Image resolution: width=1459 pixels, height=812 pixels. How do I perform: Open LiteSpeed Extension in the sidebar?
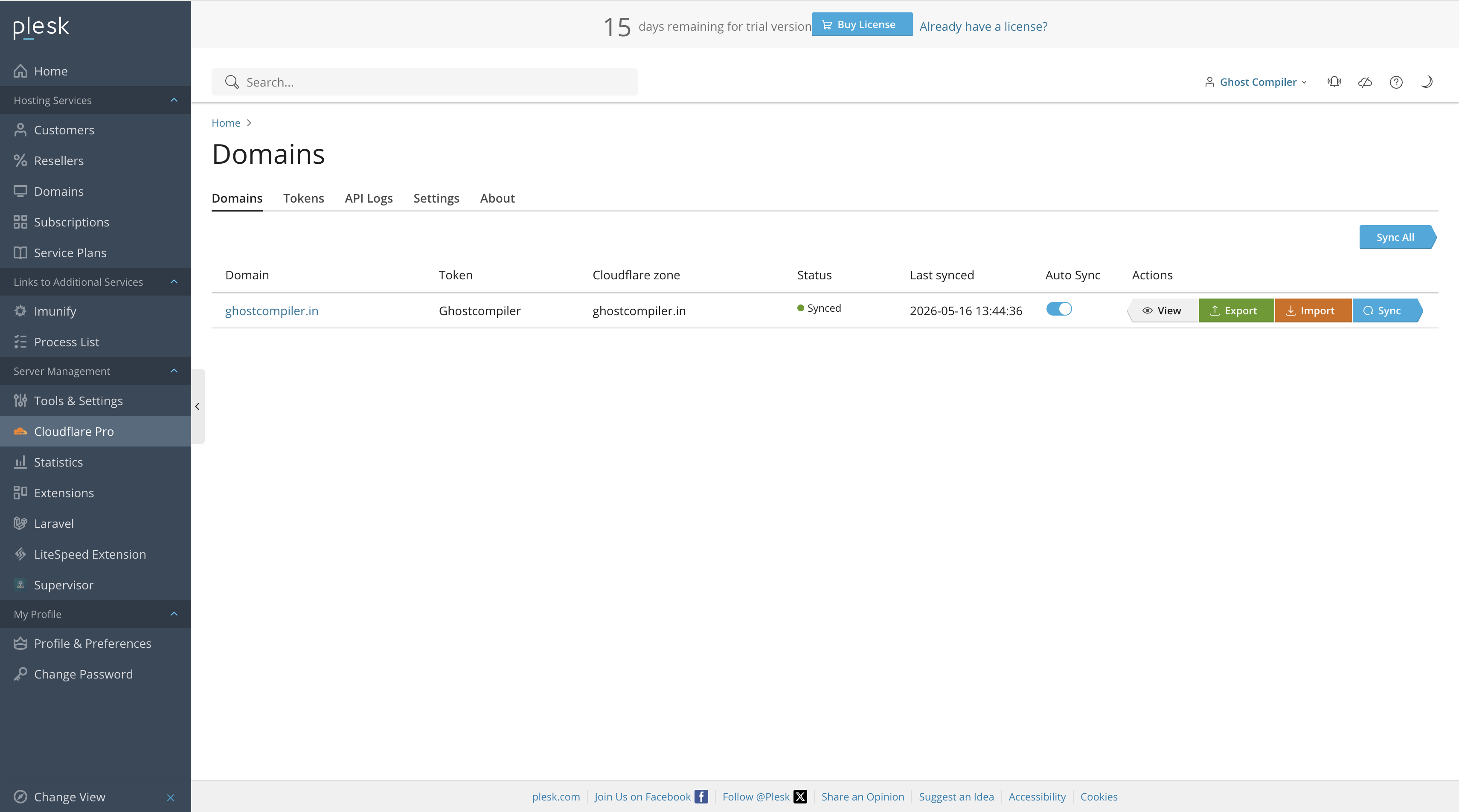pyautogui.click(x=95, y=554)
